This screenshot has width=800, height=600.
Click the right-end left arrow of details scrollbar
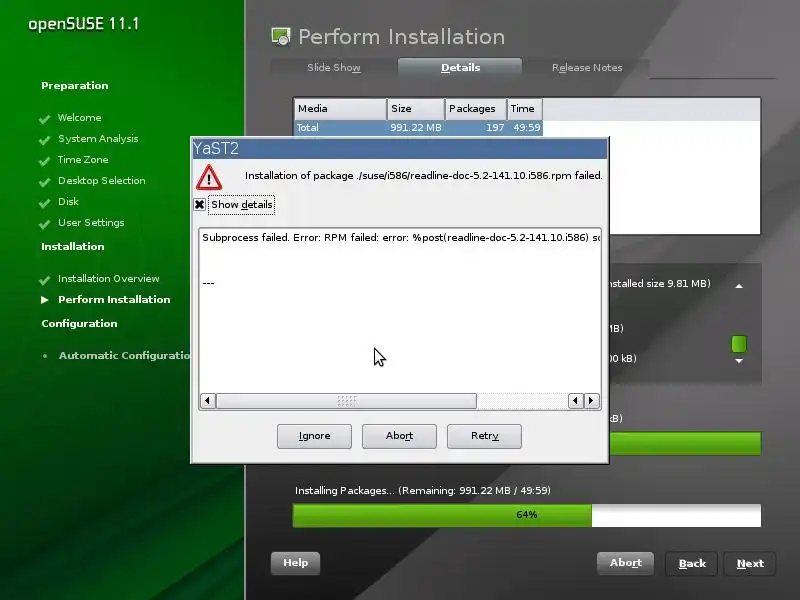tap(576, 401)
